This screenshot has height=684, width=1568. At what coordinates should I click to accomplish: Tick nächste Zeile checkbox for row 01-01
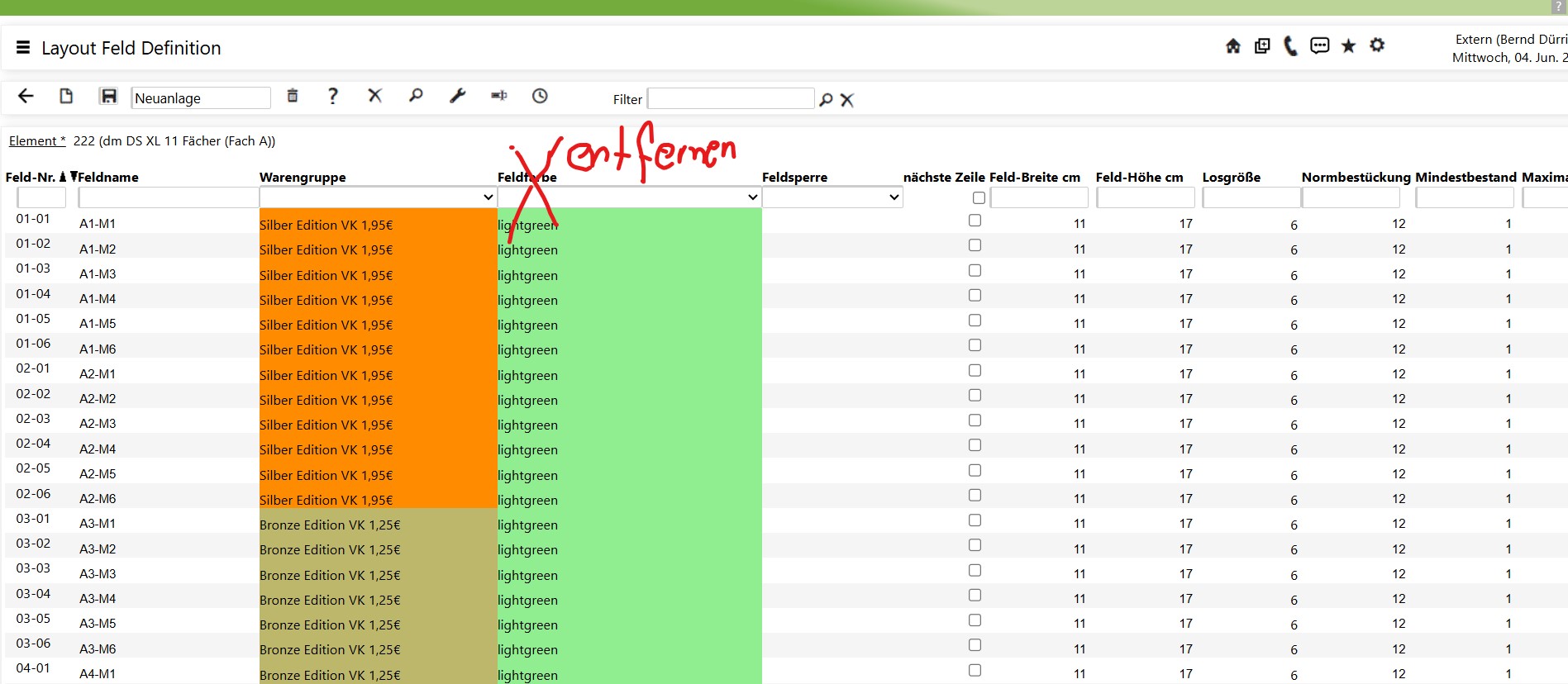tap(975, 221)
